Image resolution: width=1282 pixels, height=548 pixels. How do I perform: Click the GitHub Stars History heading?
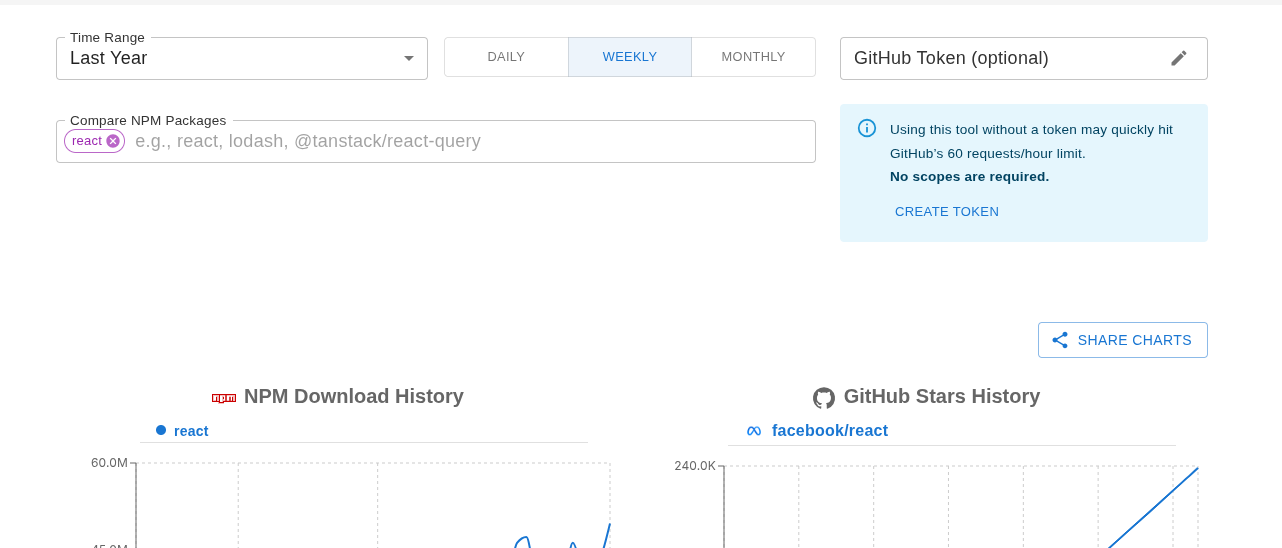[942, 396]
